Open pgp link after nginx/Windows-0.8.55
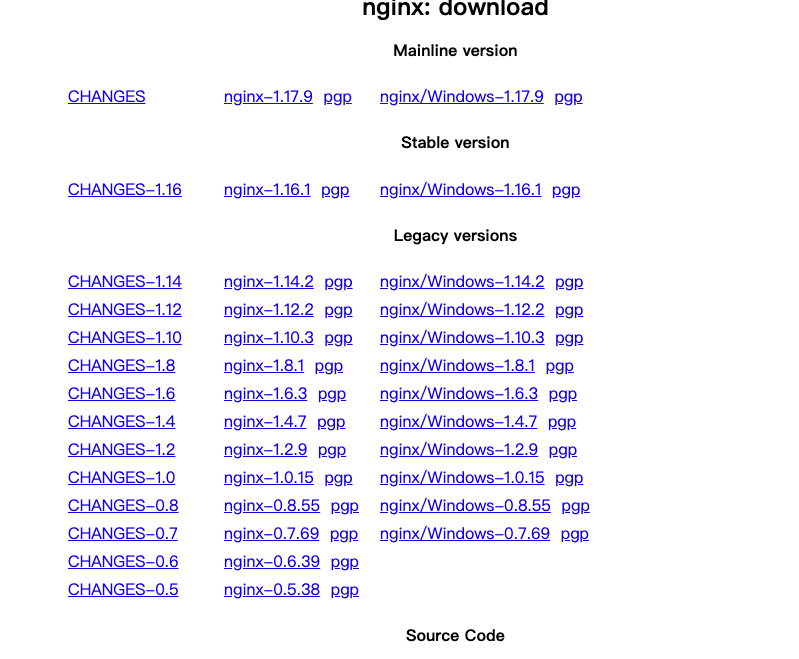The height and width of the screenshot is (659, 799). point(575,506)
